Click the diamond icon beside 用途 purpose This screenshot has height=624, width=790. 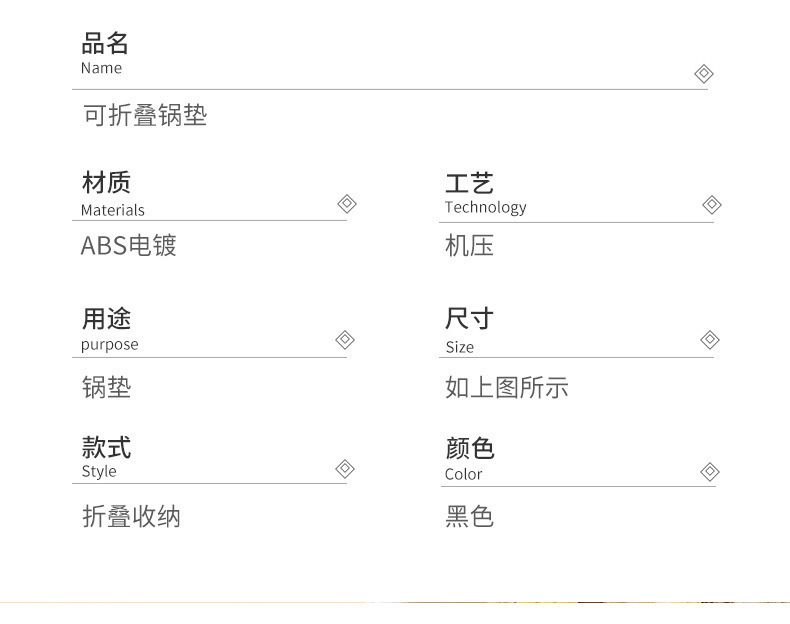(345, 340)
